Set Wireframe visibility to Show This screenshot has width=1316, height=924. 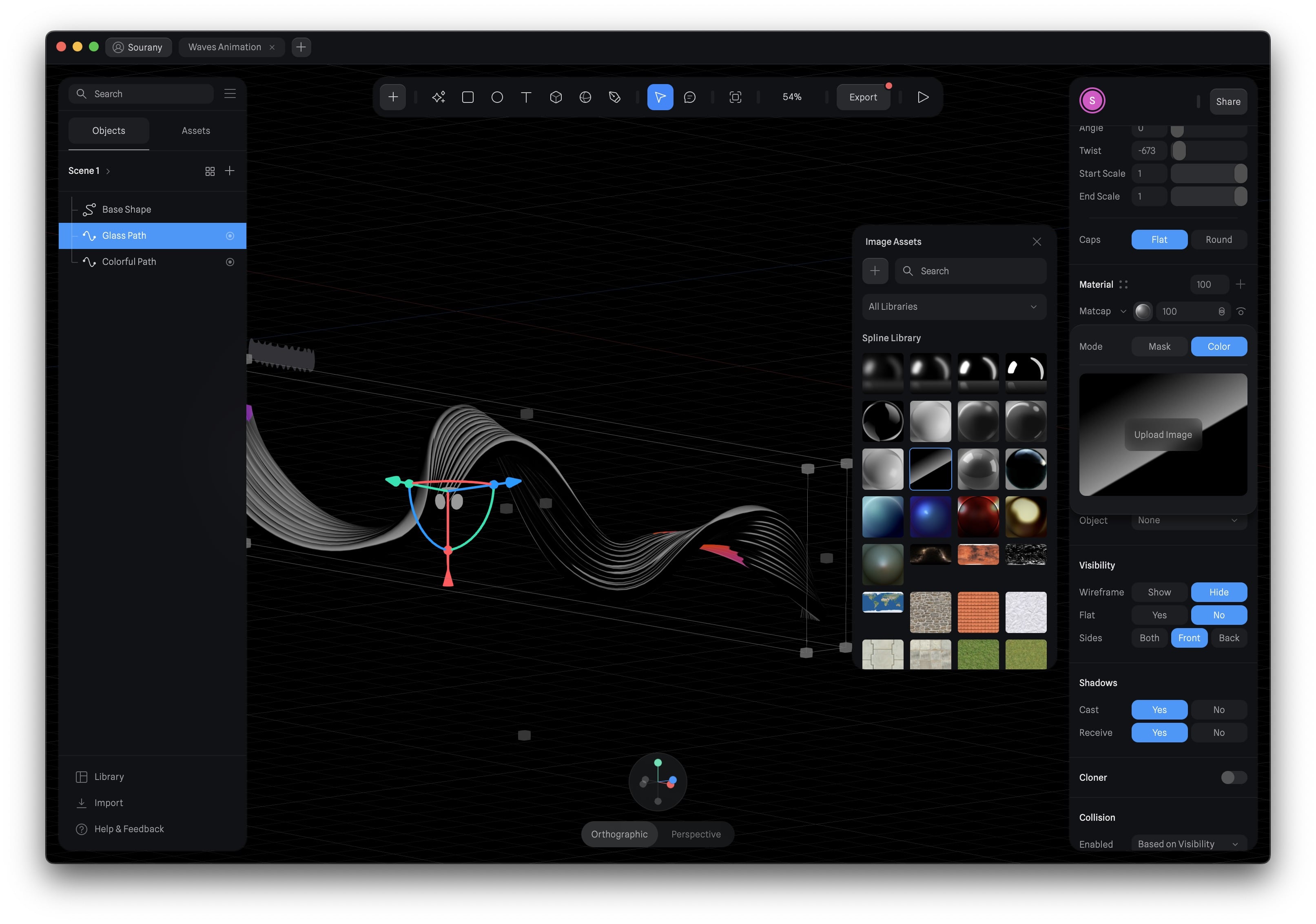pyautogui.click(x=1159, y=592)
